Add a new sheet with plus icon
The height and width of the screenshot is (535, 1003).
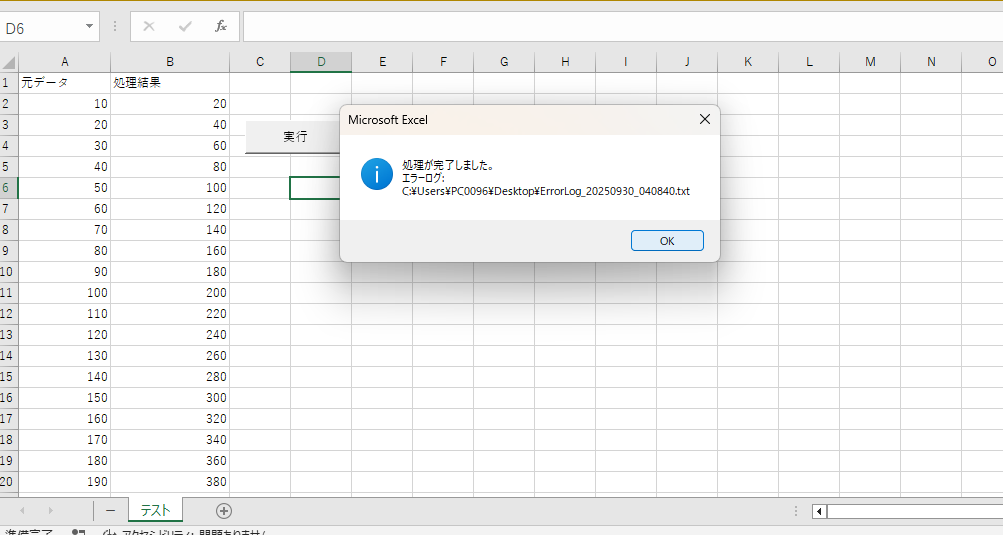[x=223, y=511]
